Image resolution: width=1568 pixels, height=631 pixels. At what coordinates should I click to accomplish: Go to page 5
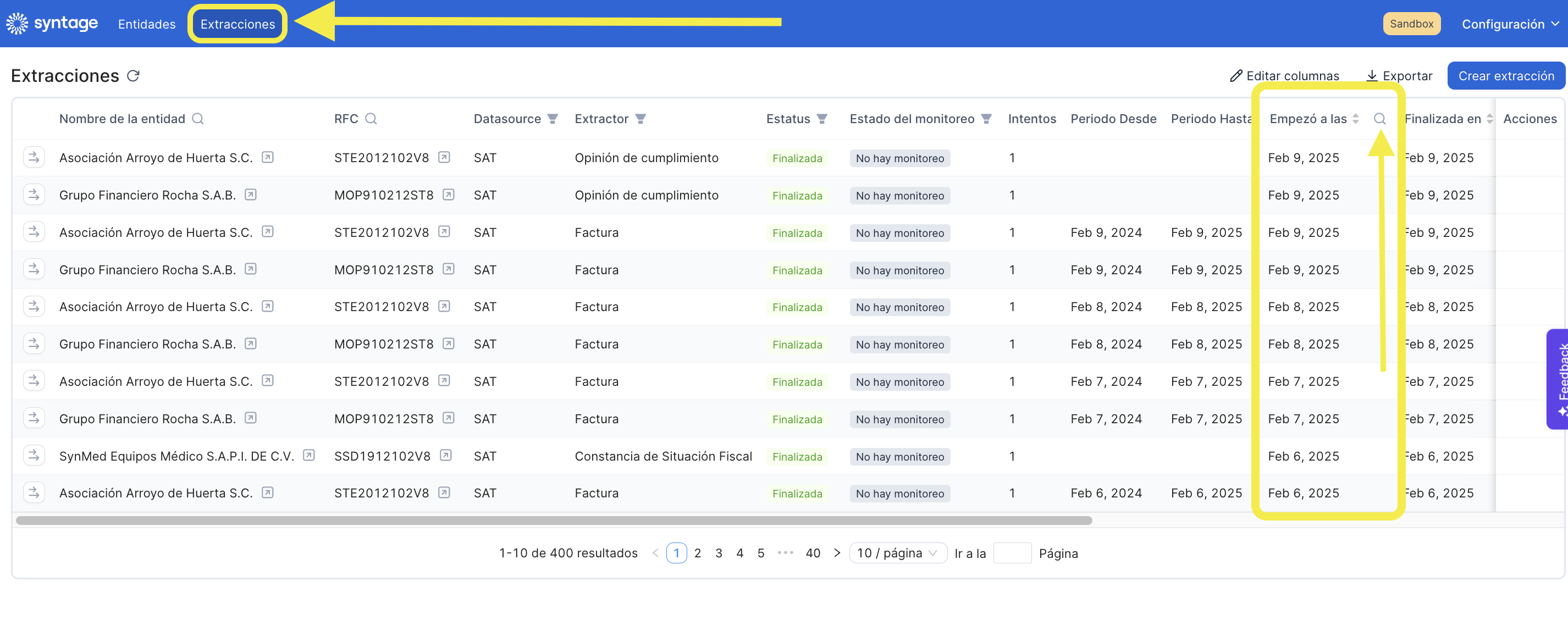(x=761, y=553)
